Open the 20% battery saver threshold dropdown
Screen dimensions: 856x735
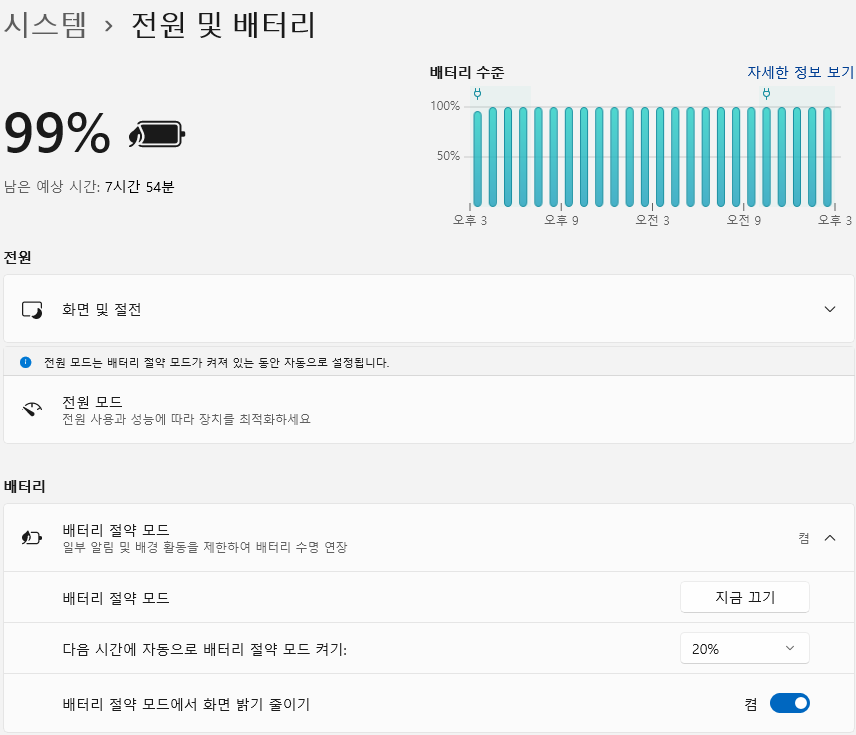[744, 648]
